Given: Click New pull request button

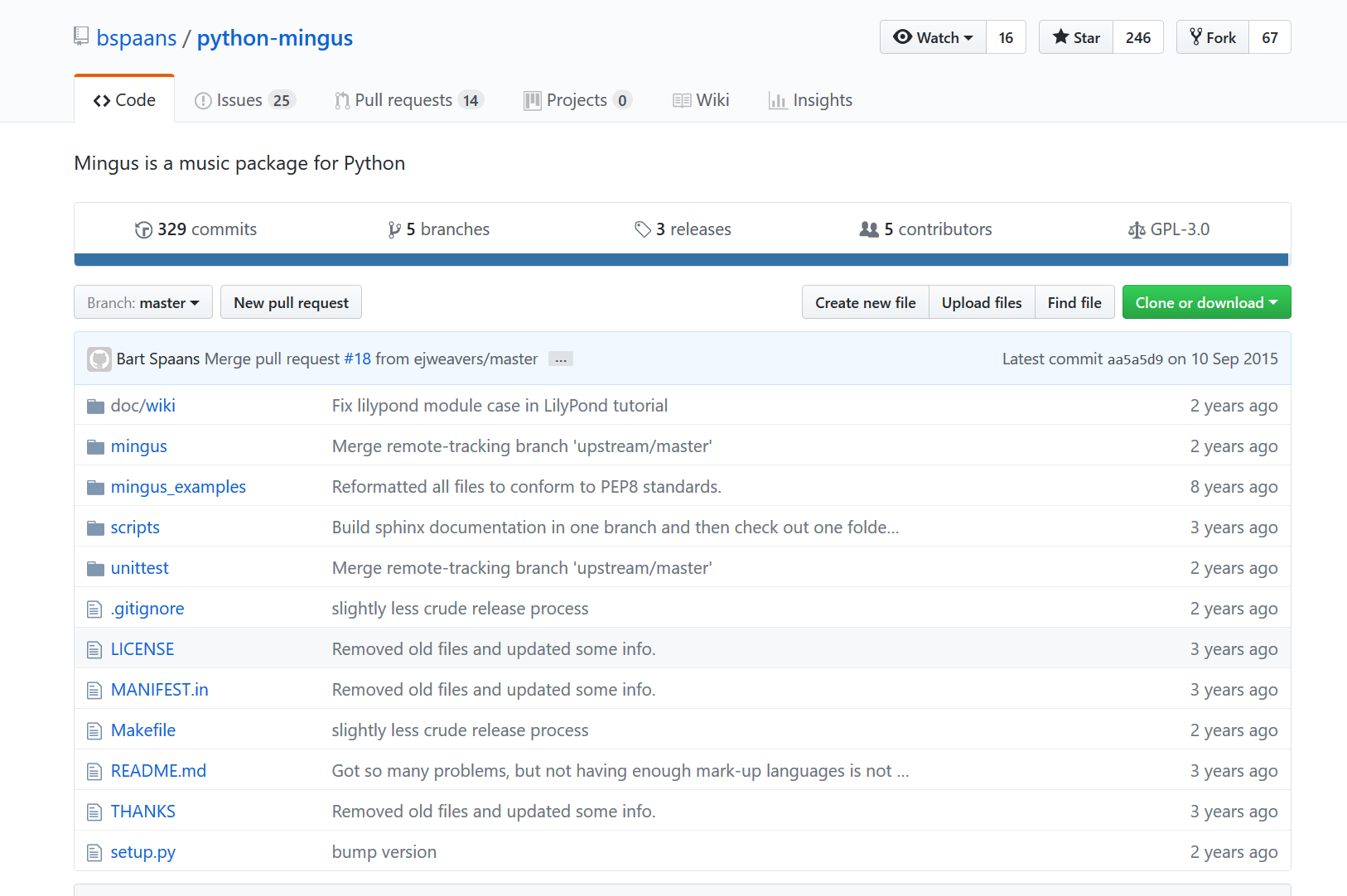Looking at the screenshot, I should pyautogui.click(x=292, y=302).
